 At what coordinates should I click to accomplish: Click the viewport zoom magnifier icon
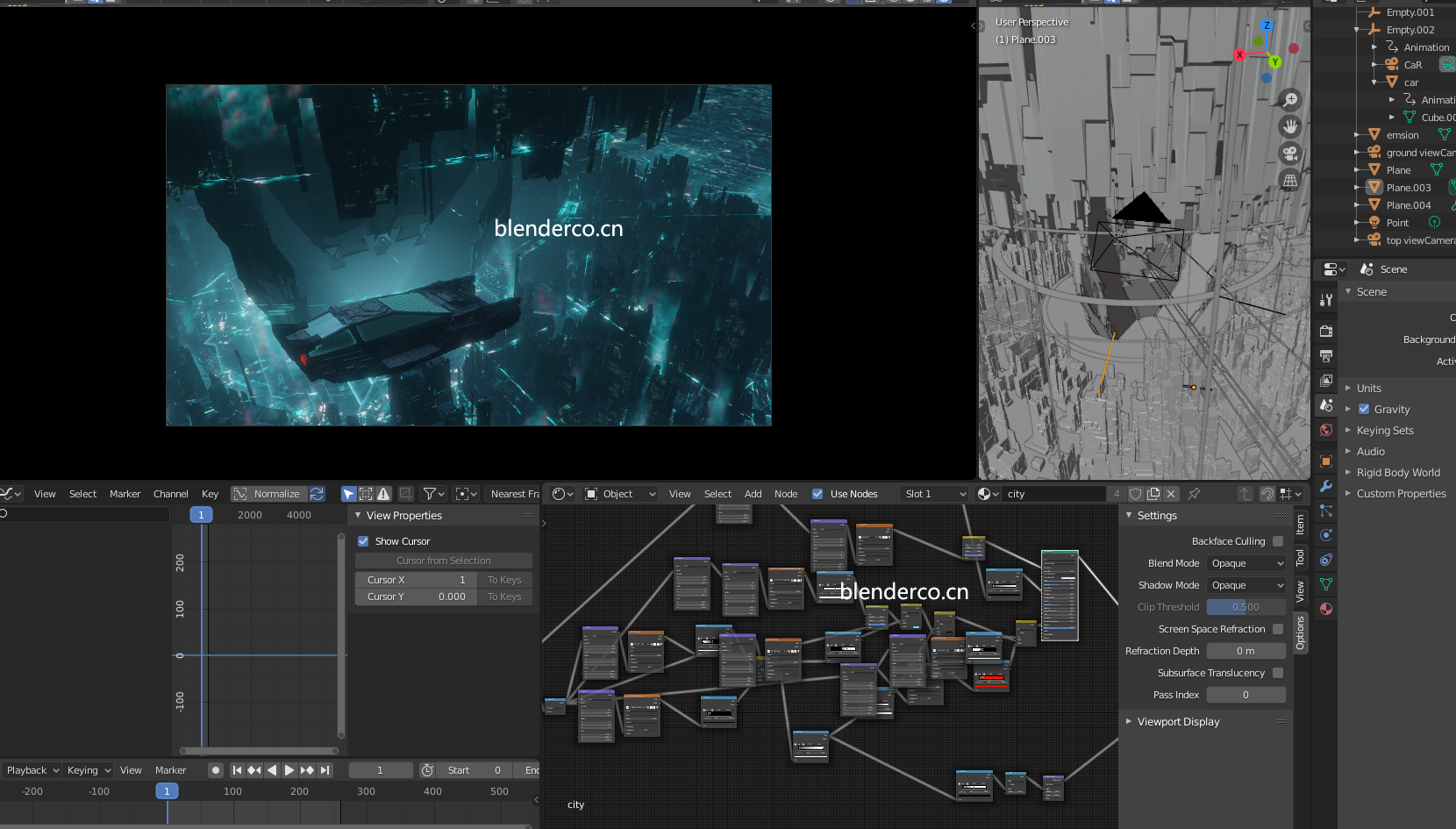coord(1289,100)
